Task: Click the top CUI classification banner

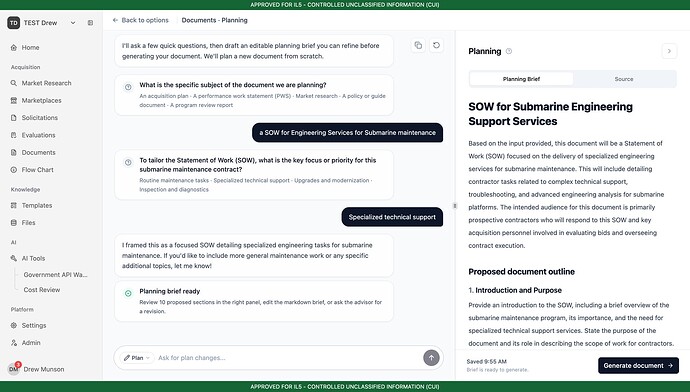Action: pos(345,5)
